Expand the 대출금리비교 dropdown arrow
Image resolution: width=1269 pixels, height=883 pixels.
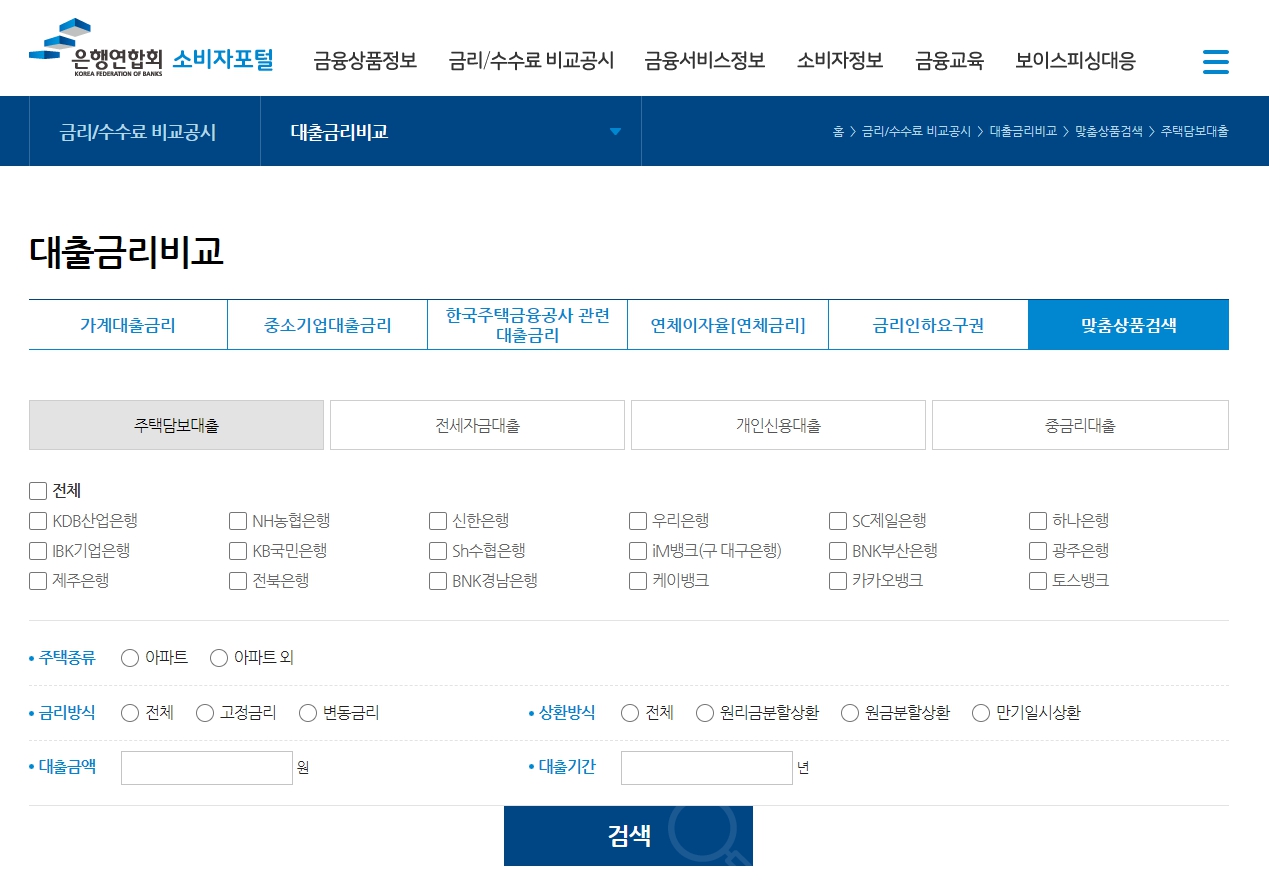[616, 131]
